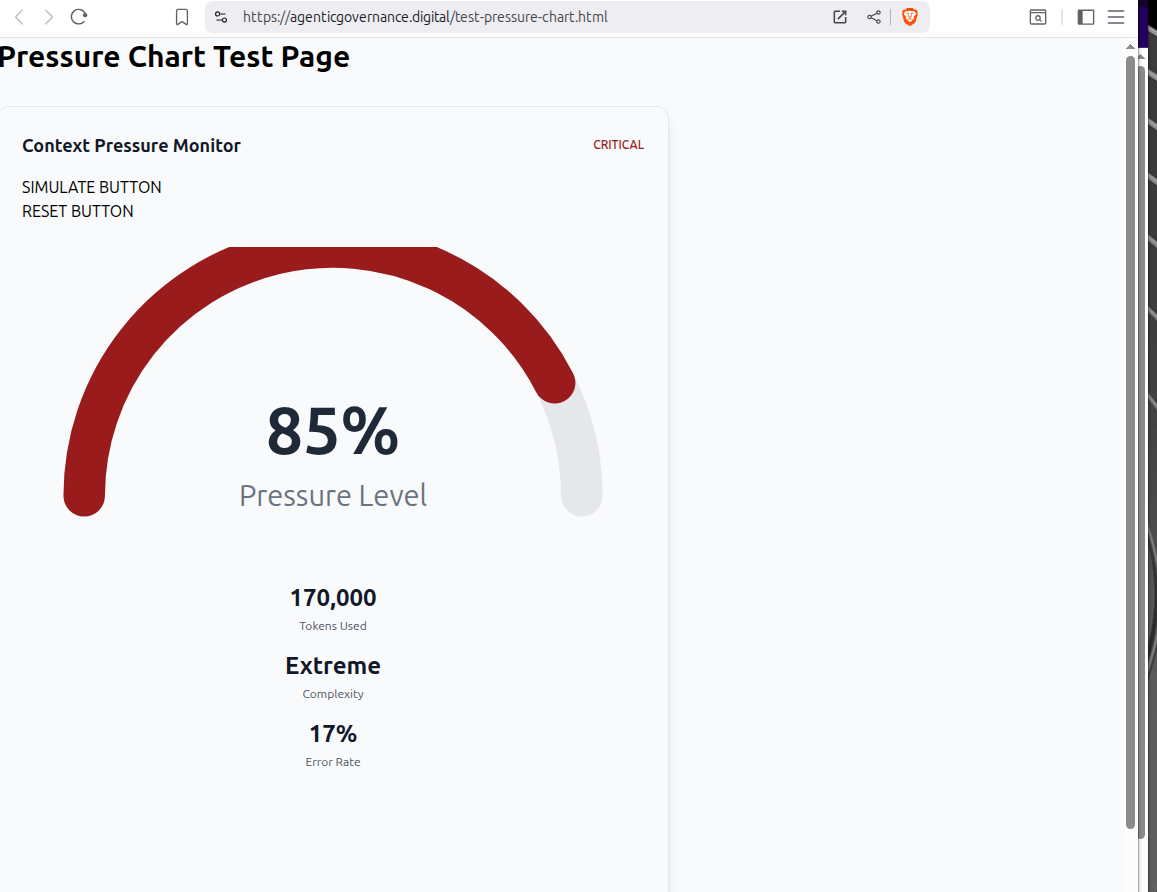
Task: Open the browser hamburger menu
Action: coord(1116,17)
